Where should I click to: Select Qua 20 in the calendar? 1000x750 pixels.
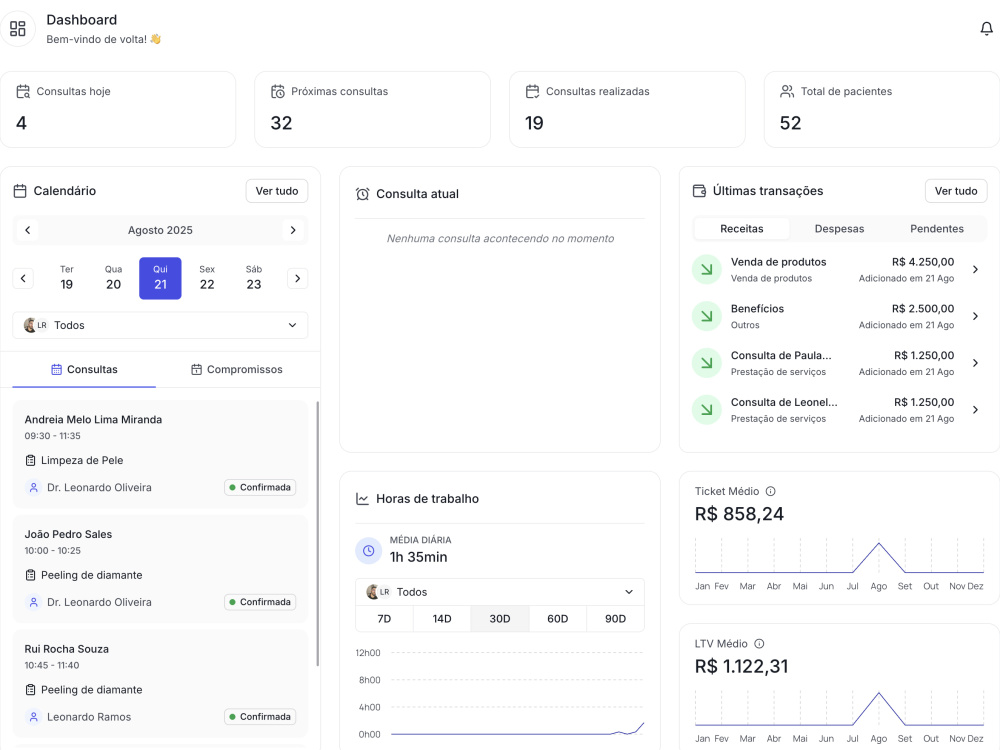(x=114, y=278)
